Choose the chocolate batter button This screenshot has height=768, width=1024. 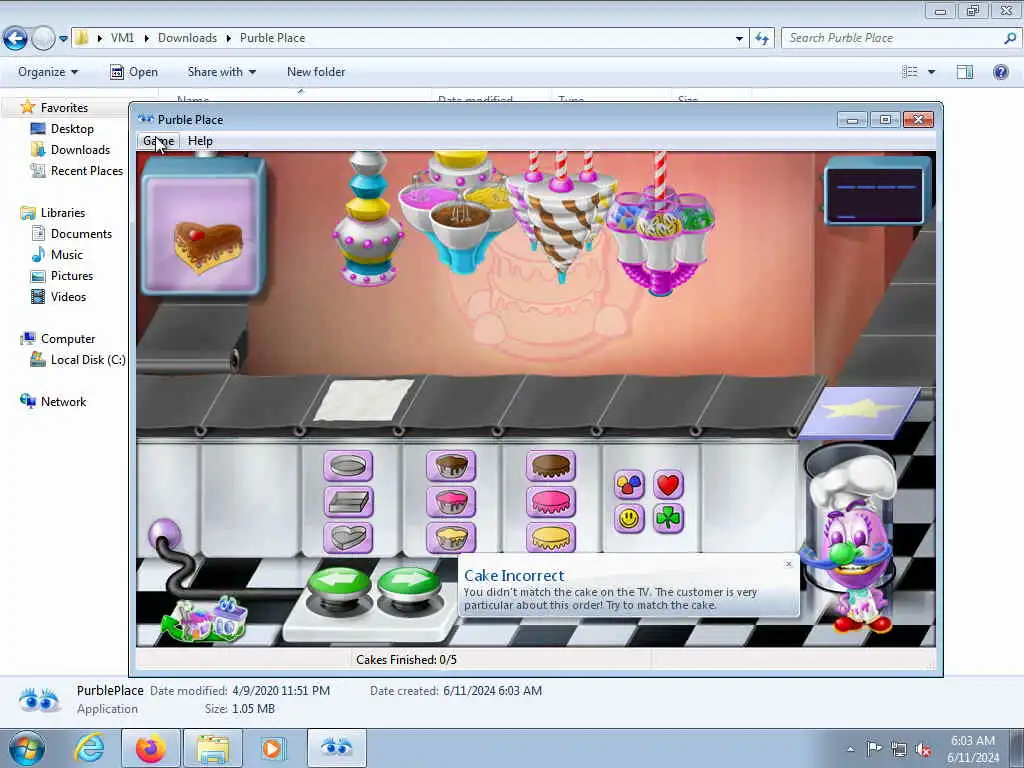coord(451,466)
